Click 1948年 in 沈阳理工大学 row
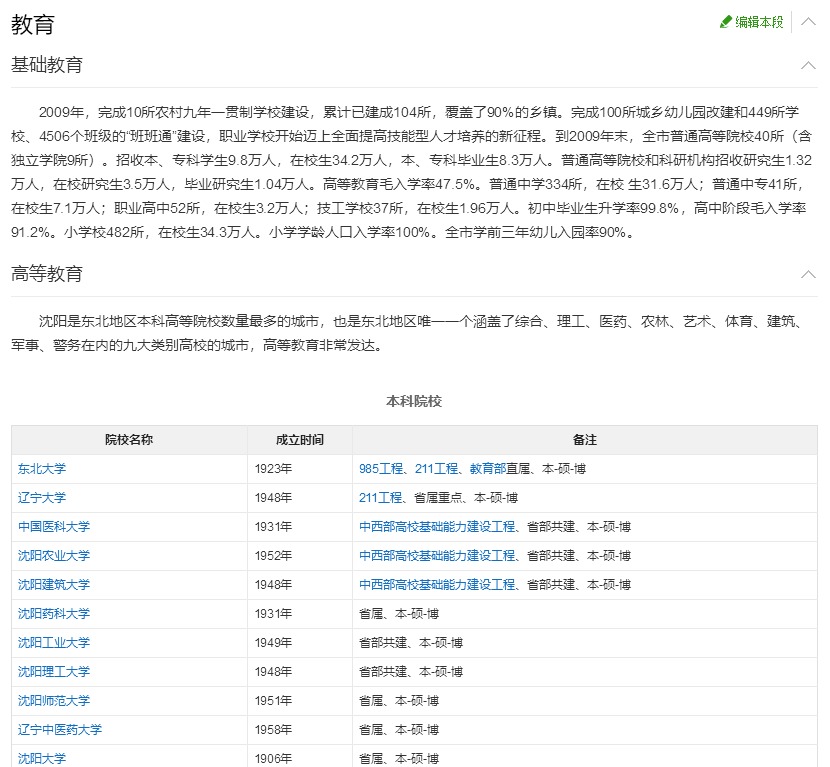Viewport: 830px width, 767px height. click(x=273, y=672)
